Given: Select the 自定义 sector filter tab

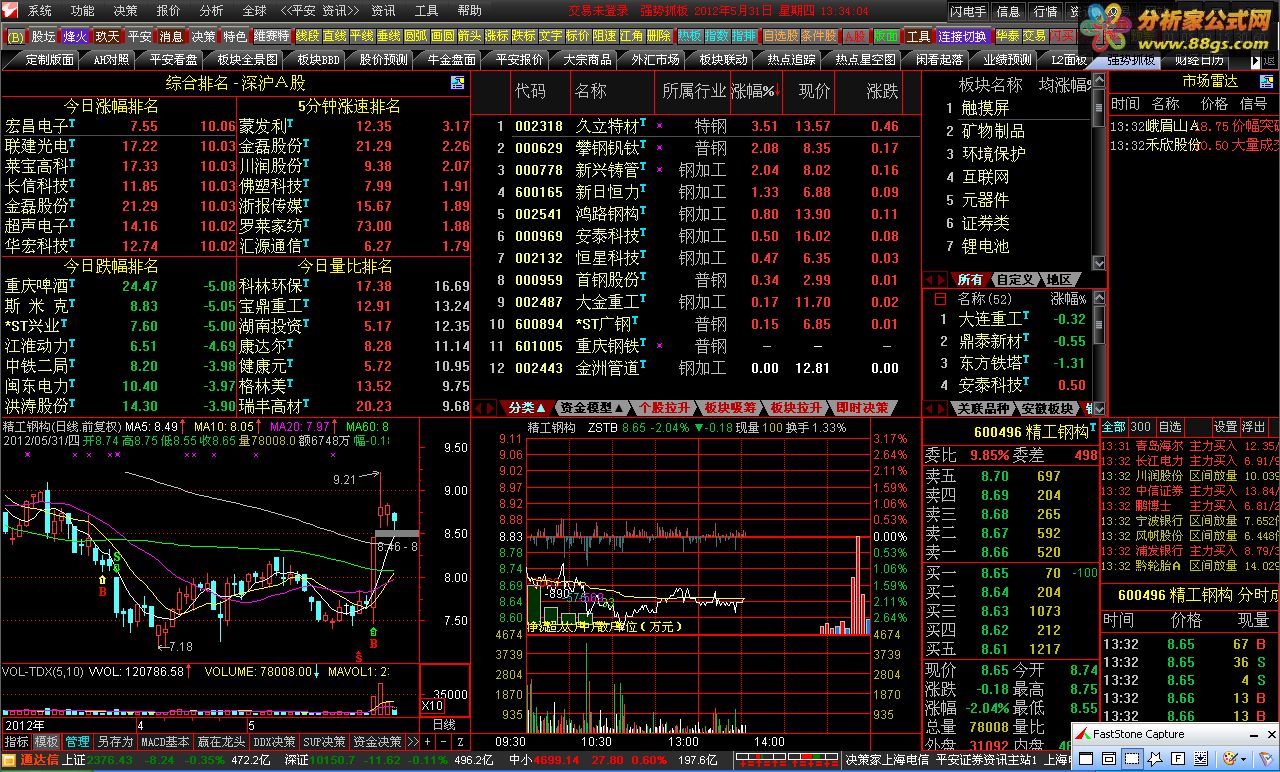Looking at the screenshot, I should (1015, 280).
